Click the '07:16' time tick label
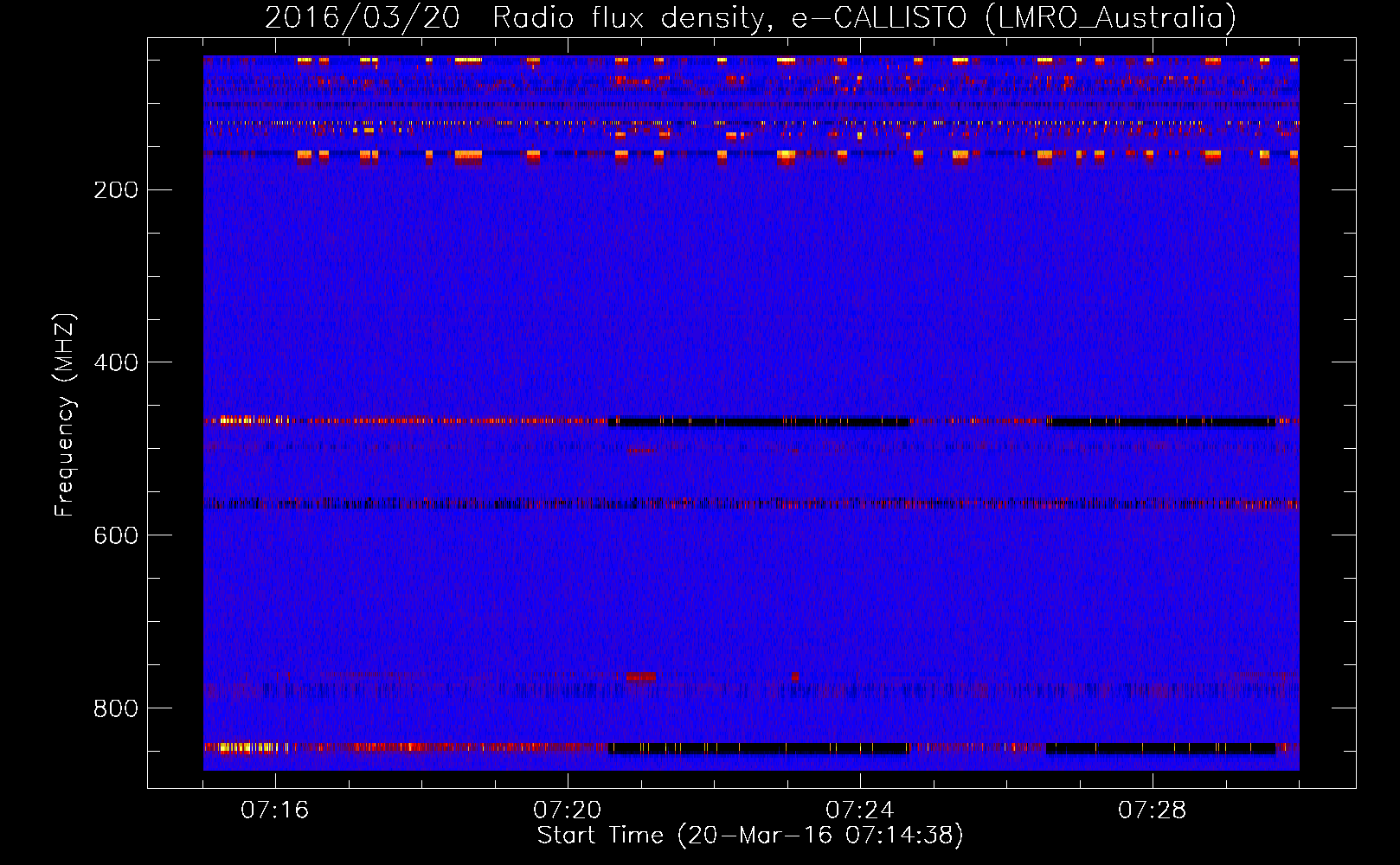This screenshot has width=1400, height=865. [x=275, y=811]
